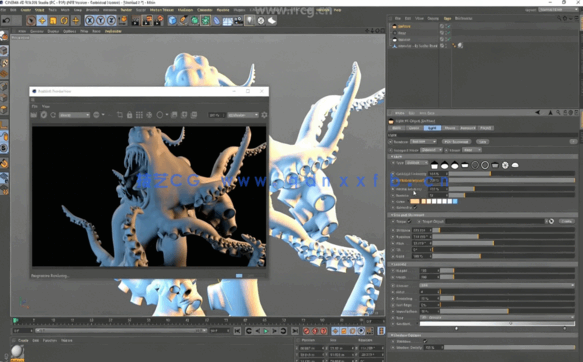The width and height of the screenshot is (583, 362).
Task: Click the ring-shaped light type icon
Action: (x=485, y=165)
